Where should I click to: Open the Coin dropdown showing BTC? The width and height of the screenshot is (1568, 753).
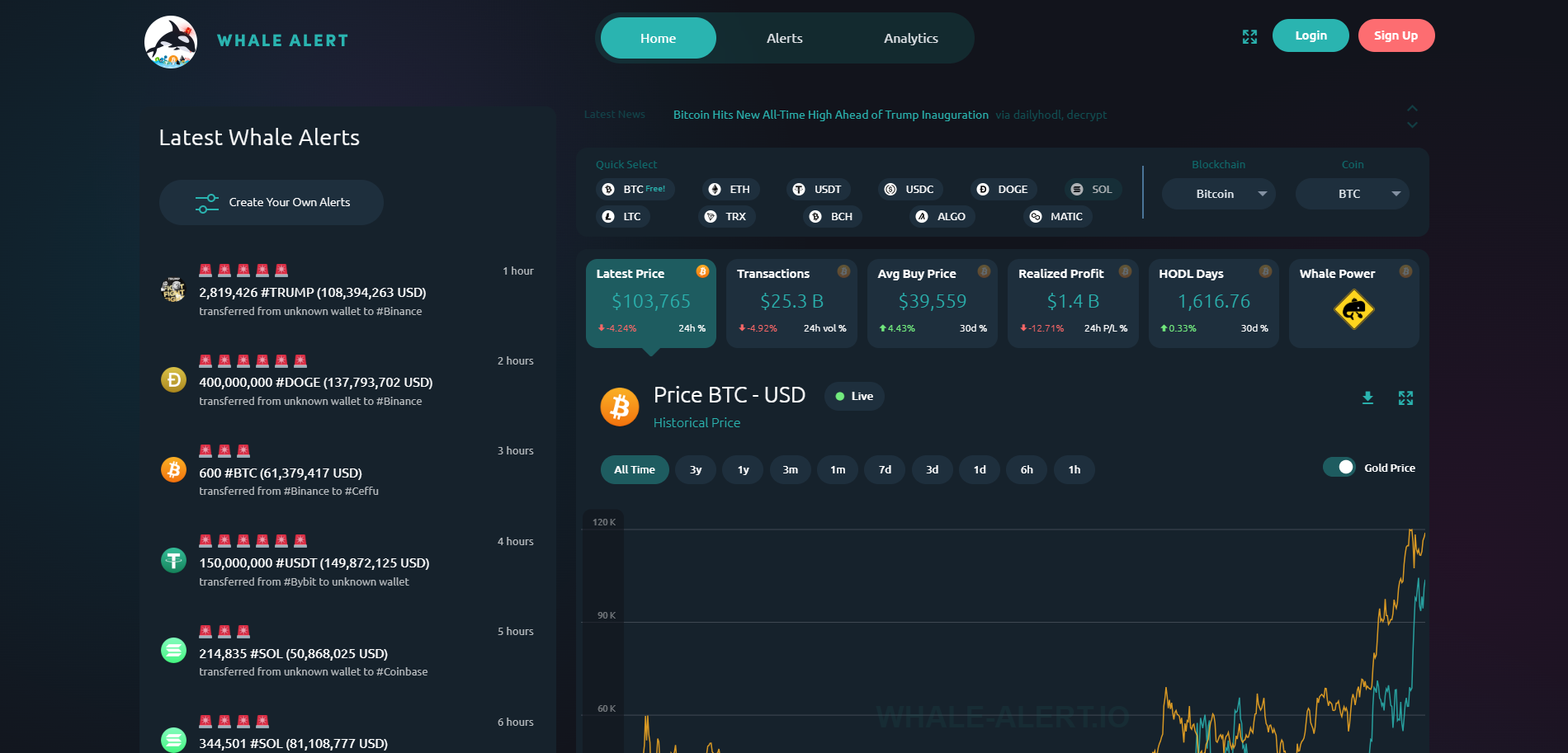(1352, 194)
